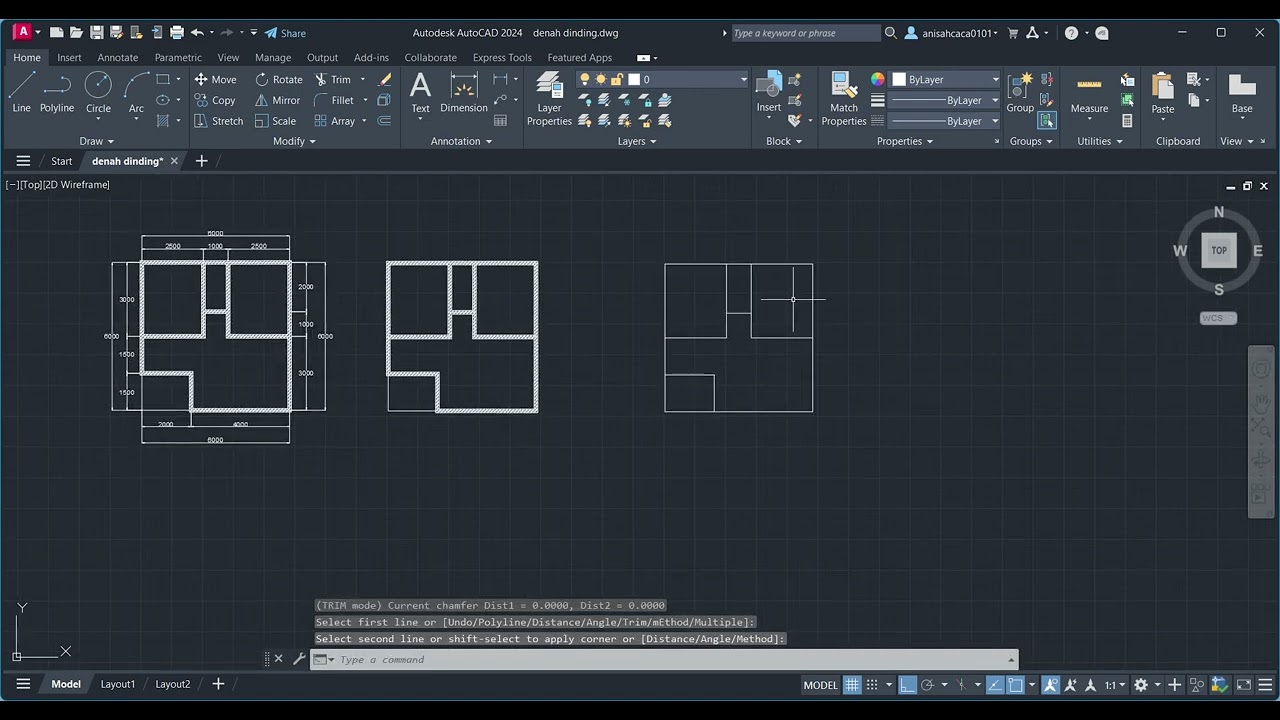Click the Move tool in Modify
Viewport: 1280px width, 720px height.
tap(215, 79)
